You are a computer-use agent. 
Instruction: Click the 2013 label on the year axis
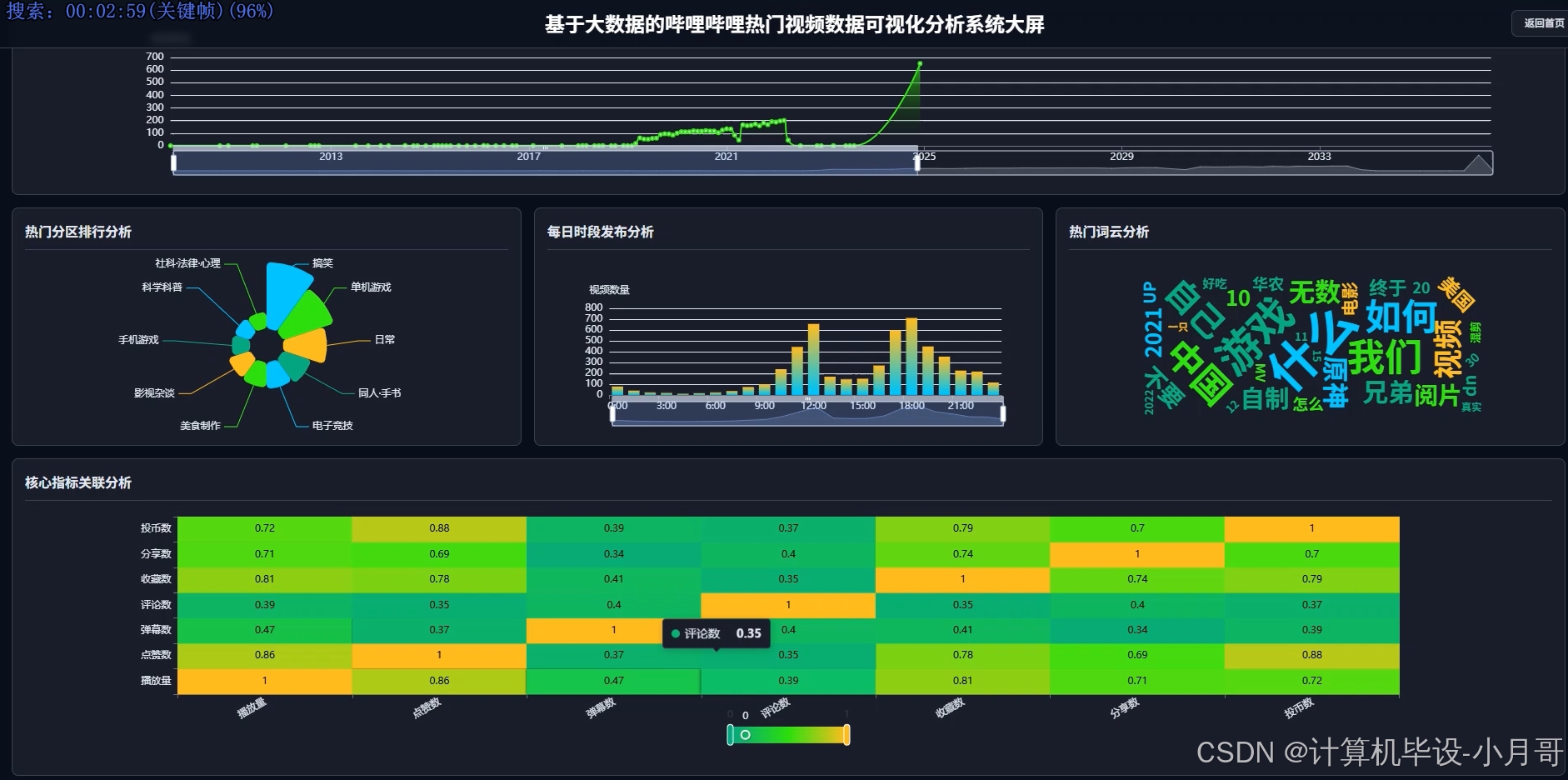[331, 157]
